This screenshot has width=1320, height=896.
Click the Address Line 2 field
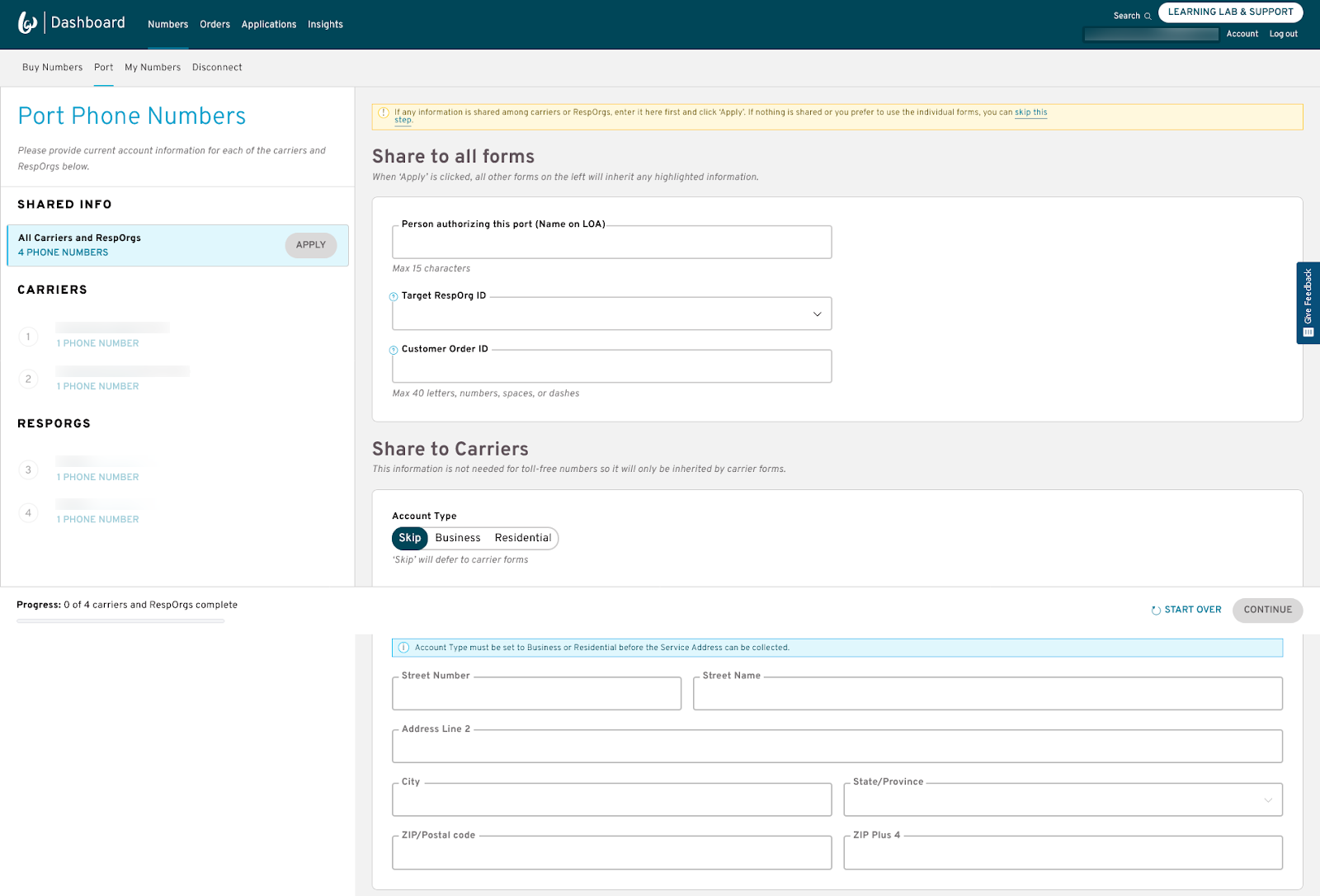point(837,747)
